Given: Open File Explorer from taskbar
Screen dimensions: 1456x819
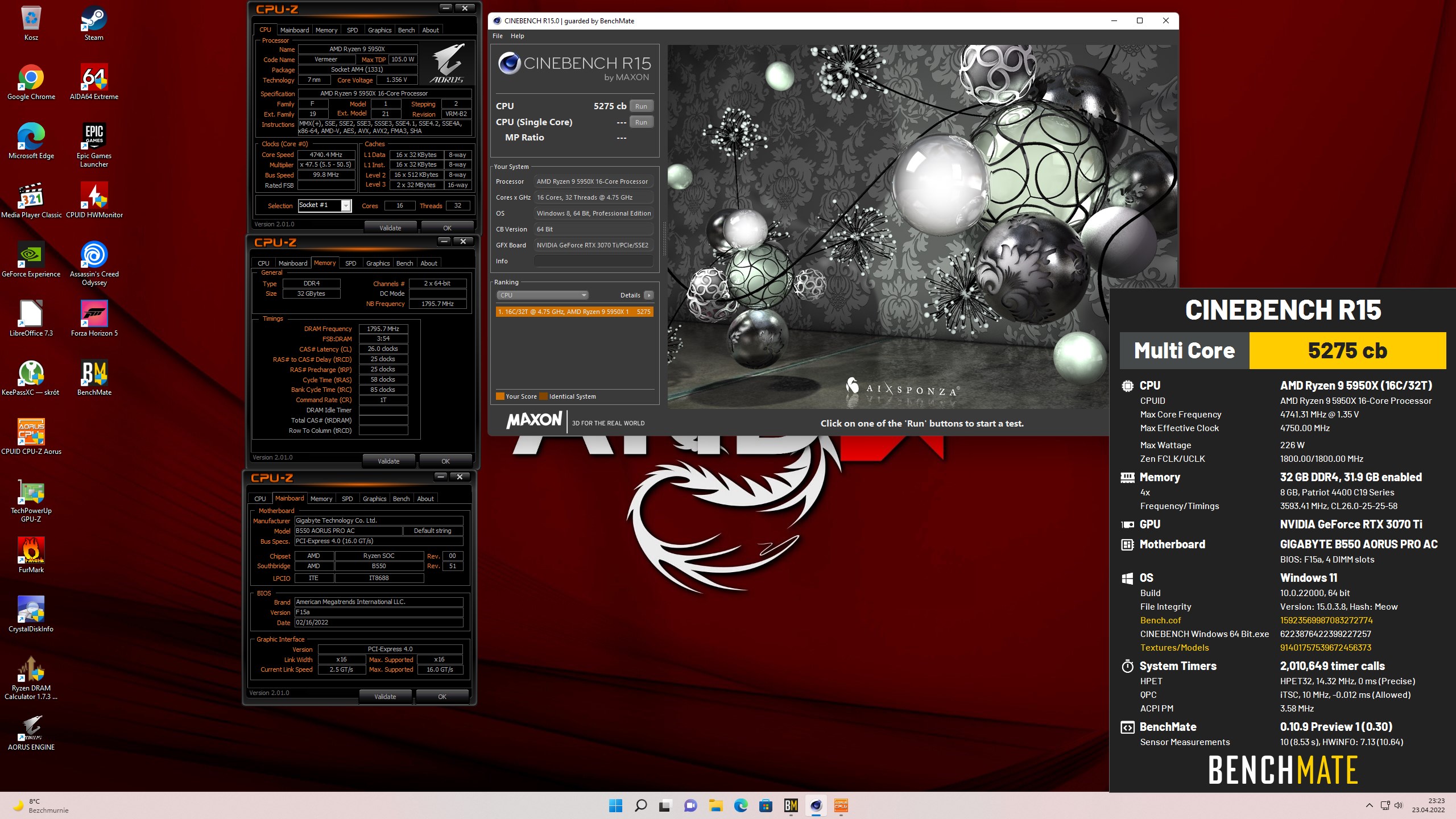Looking at the screenshot, I should click(x=715, y=805).
